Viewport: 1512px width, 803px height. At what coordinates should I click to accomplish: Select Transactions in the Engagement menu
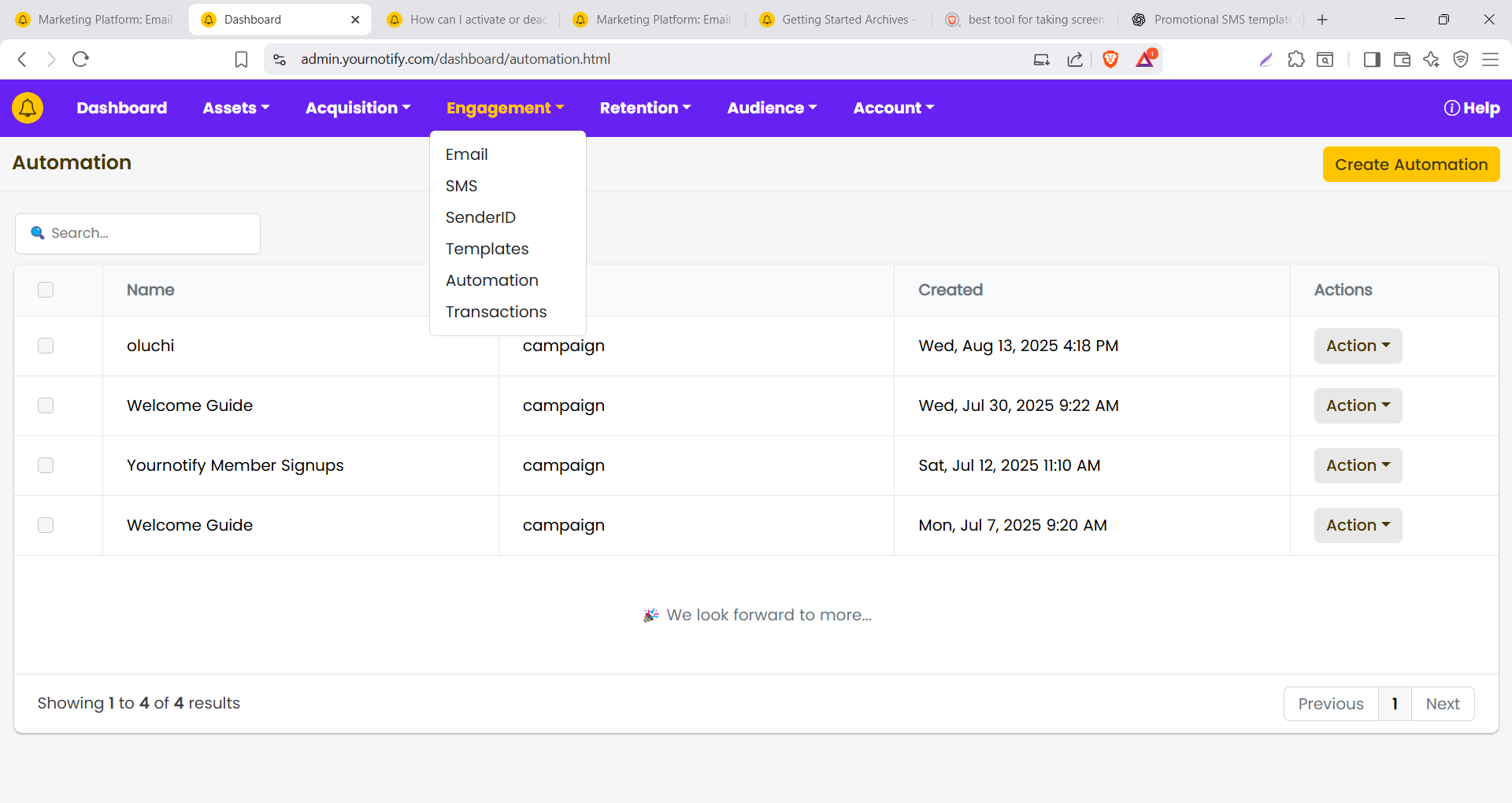pos(495,312)
